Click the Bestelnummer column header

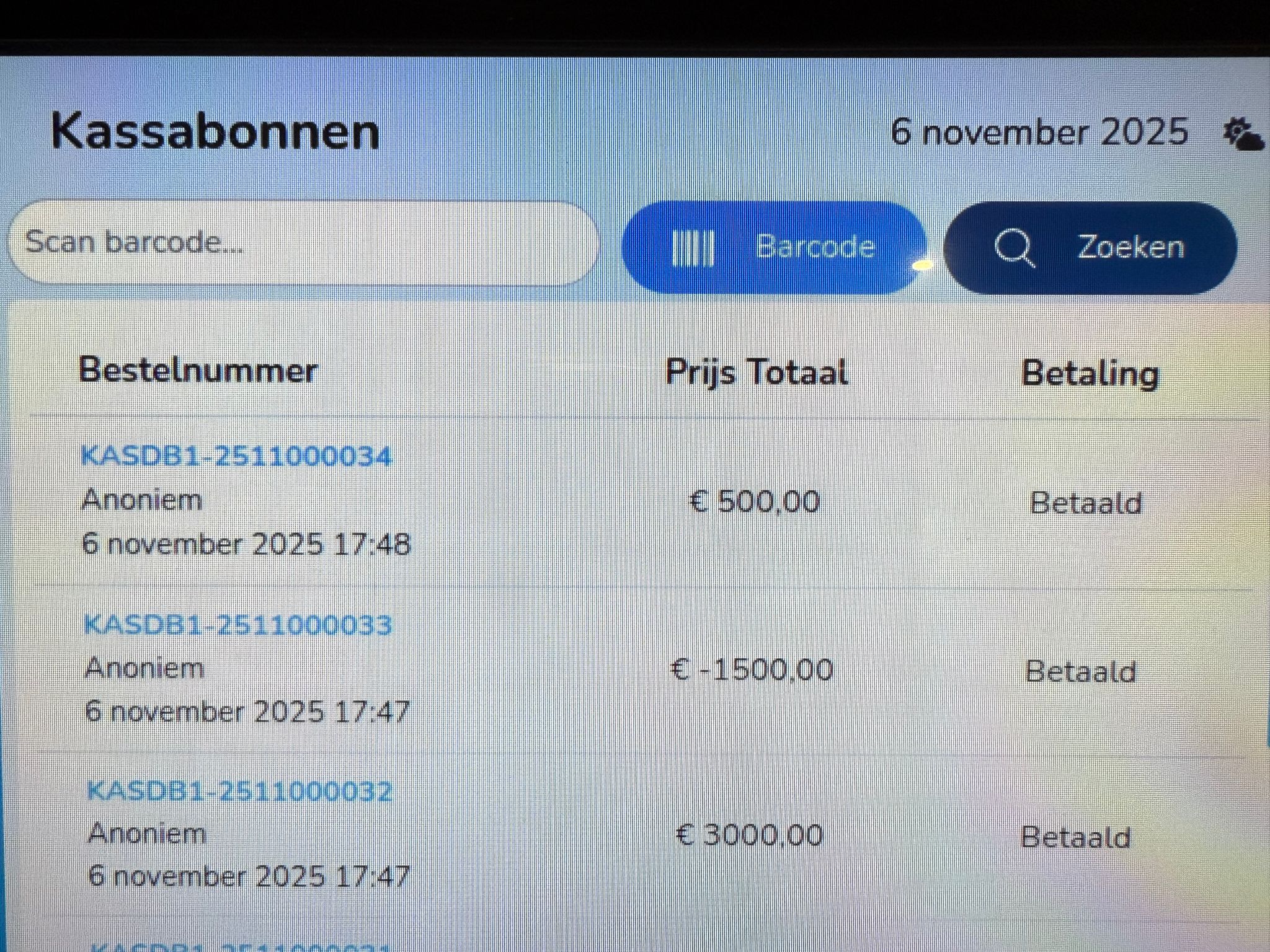tap(198, 371)
